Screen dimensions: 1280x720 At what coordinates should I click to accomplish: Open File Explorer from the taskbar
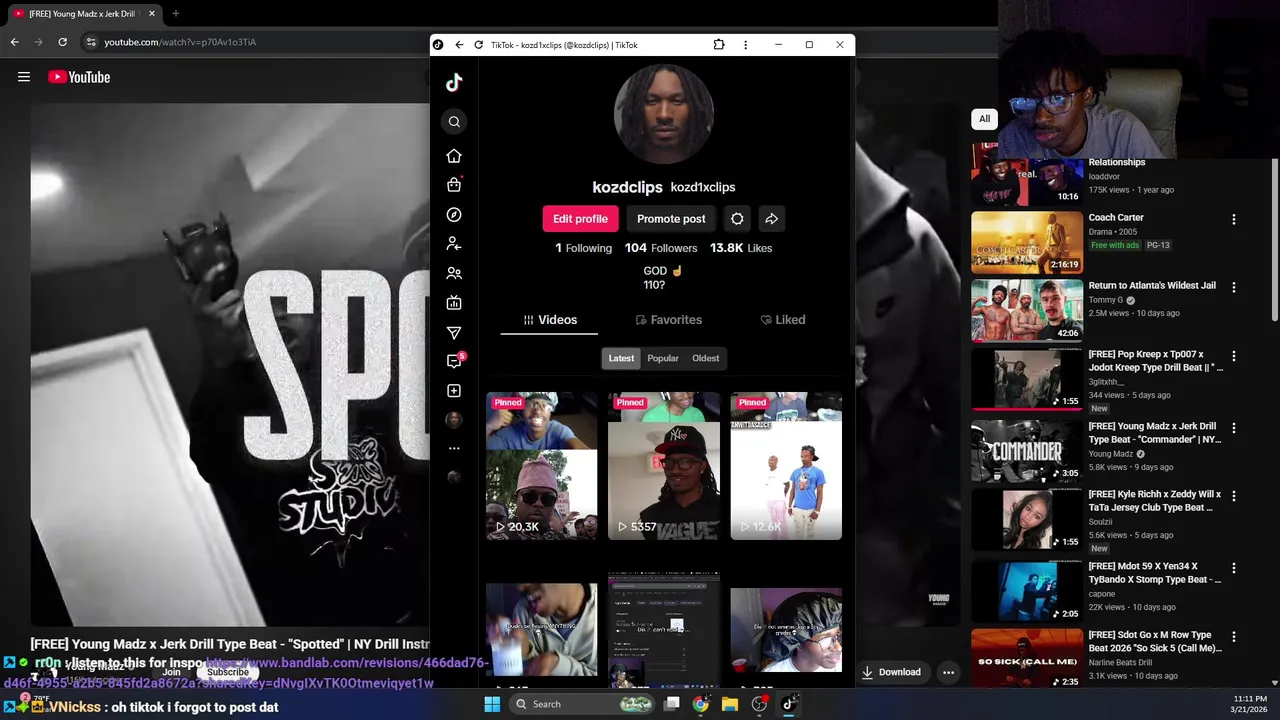[730, 704]
